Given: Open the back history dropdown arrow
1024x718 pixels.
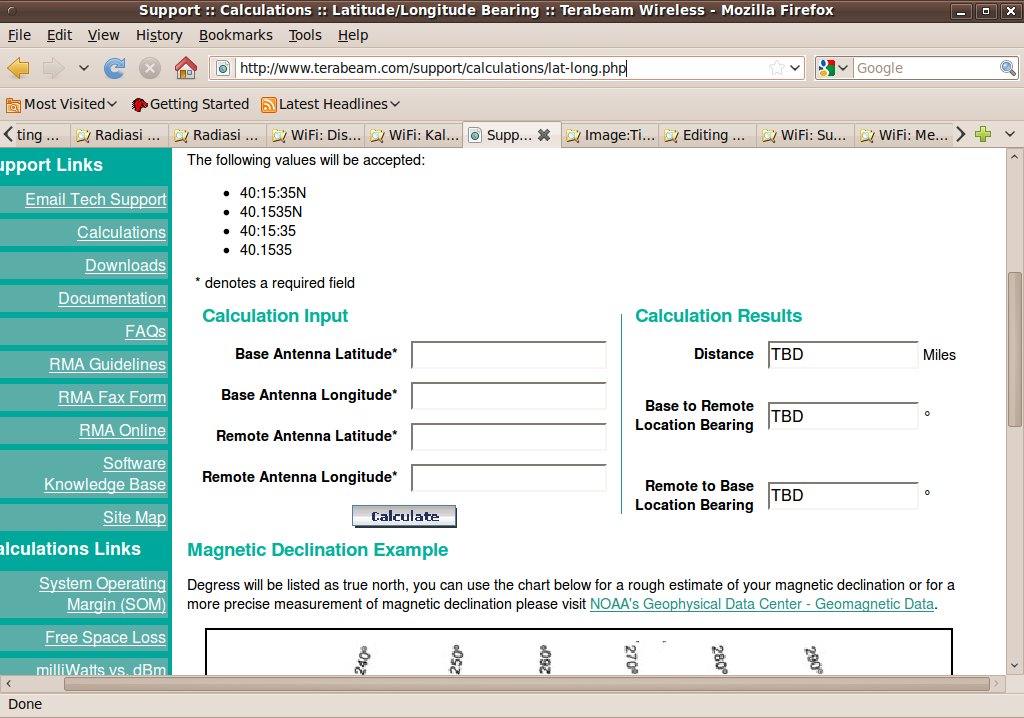Looking at the screenshot, I should point(84,68).
